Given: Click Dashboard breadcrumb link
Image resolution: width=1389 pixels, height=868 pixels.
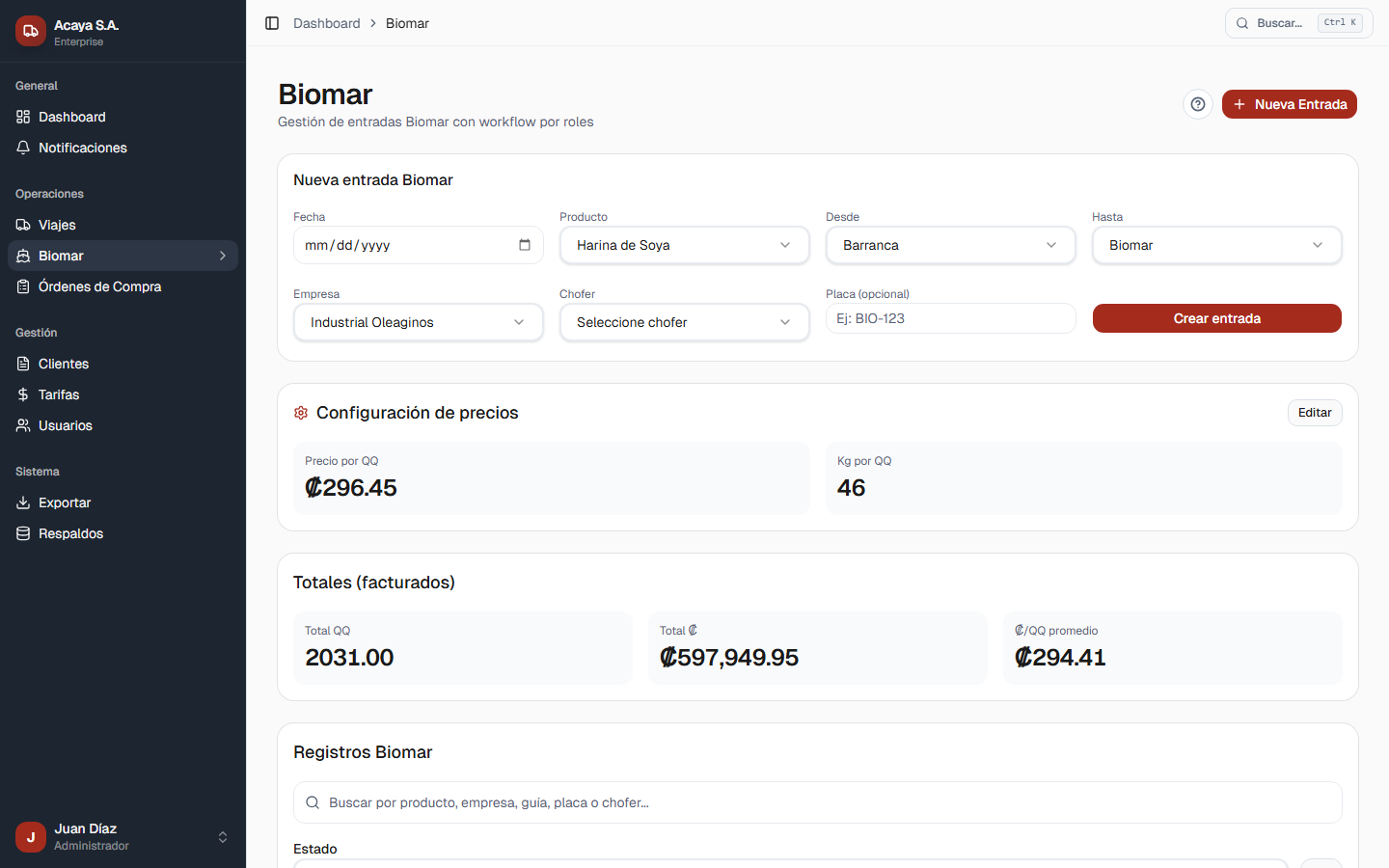Looking at the screenshot, I should [327, 23].
